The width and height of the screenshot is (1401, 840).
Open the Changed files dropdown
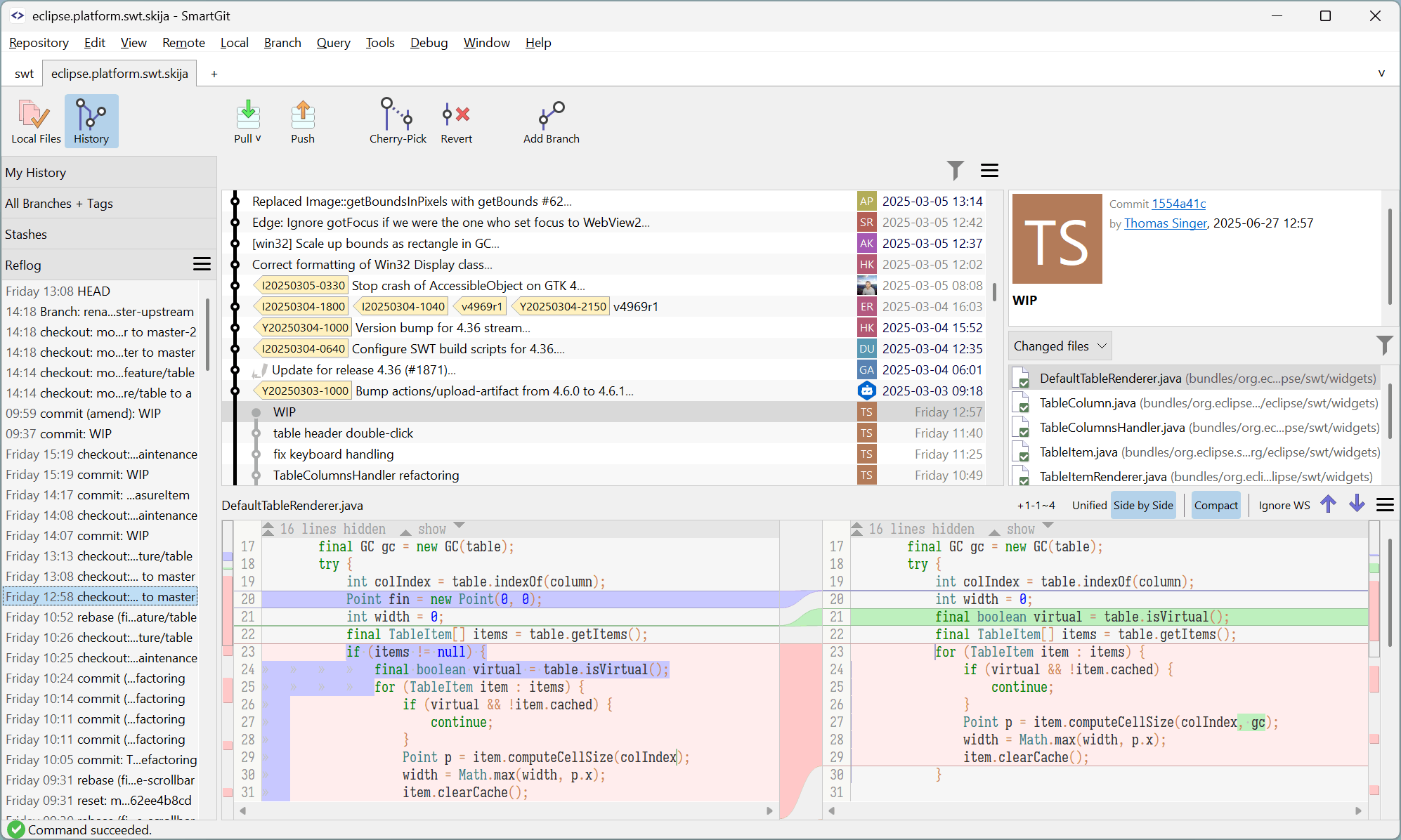pos(1060,346)
